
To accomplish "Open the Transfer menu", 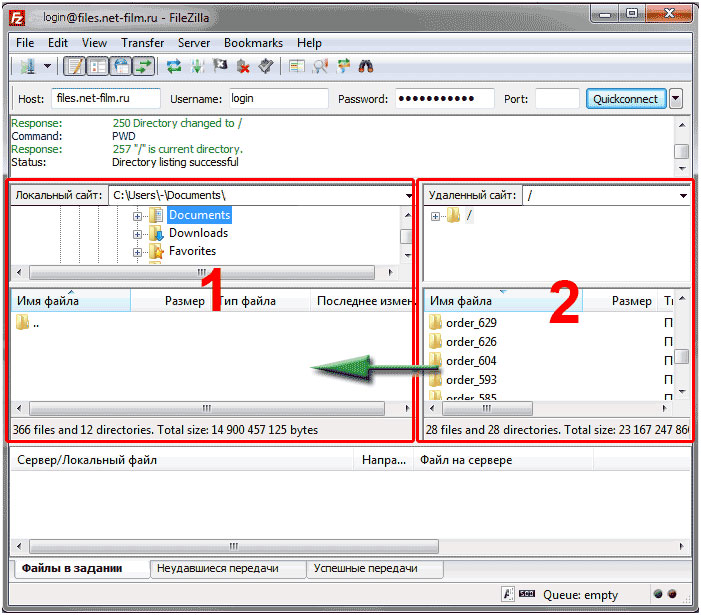I will 143,43.
